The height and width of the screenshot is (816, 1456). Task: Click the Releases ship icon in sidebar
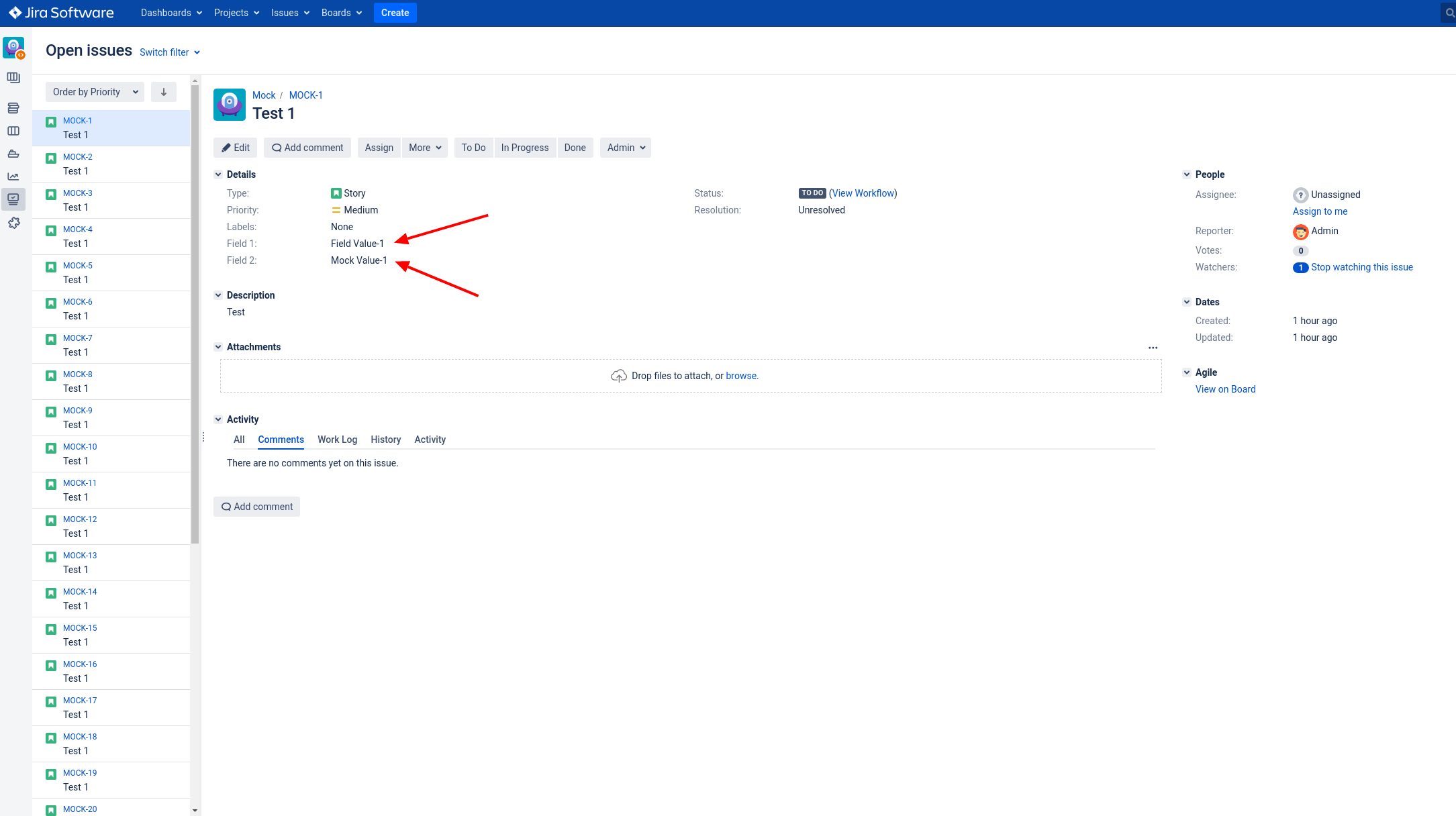click(x=13, y=154)
